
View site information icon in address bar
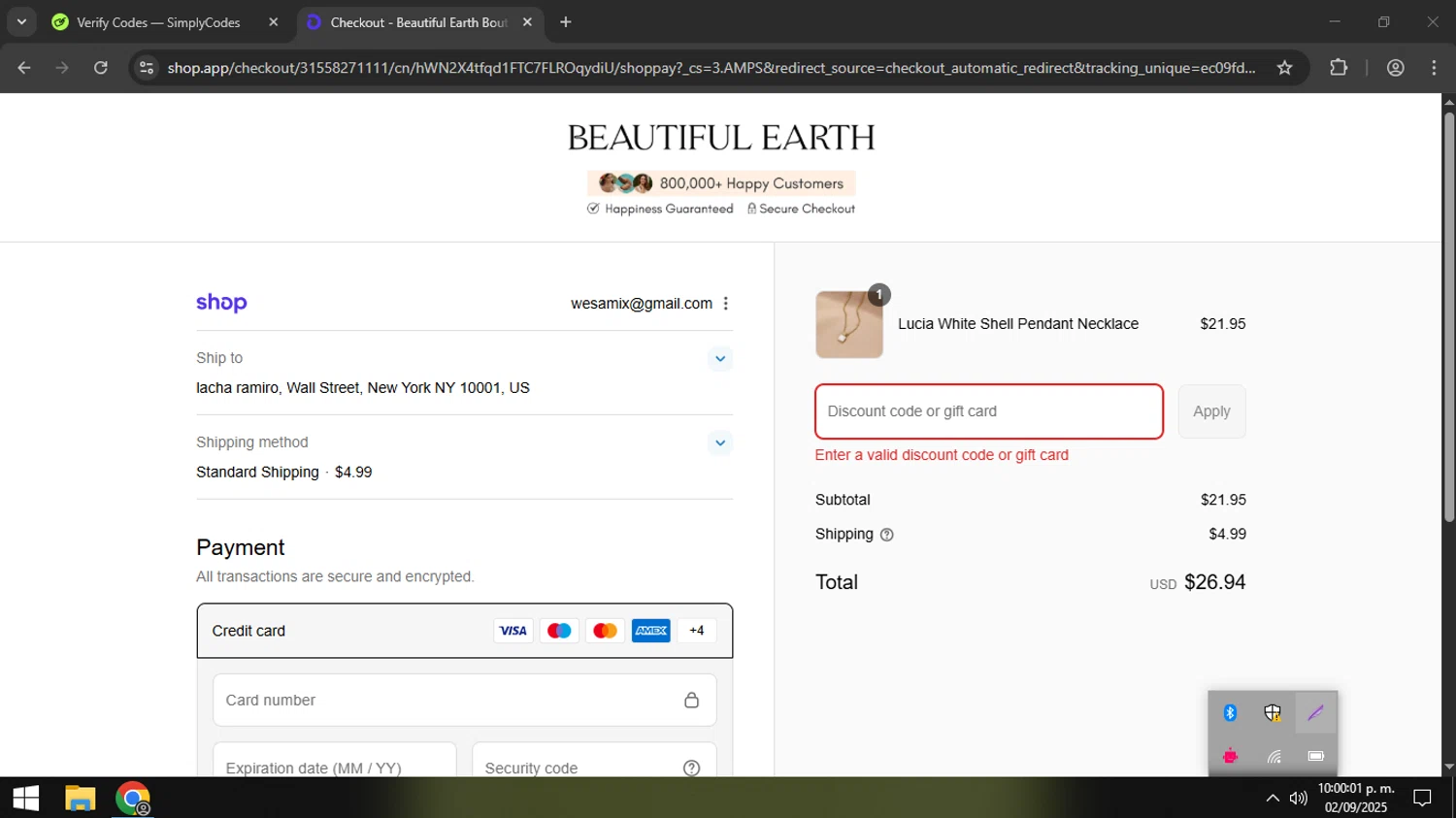[147, 68]
